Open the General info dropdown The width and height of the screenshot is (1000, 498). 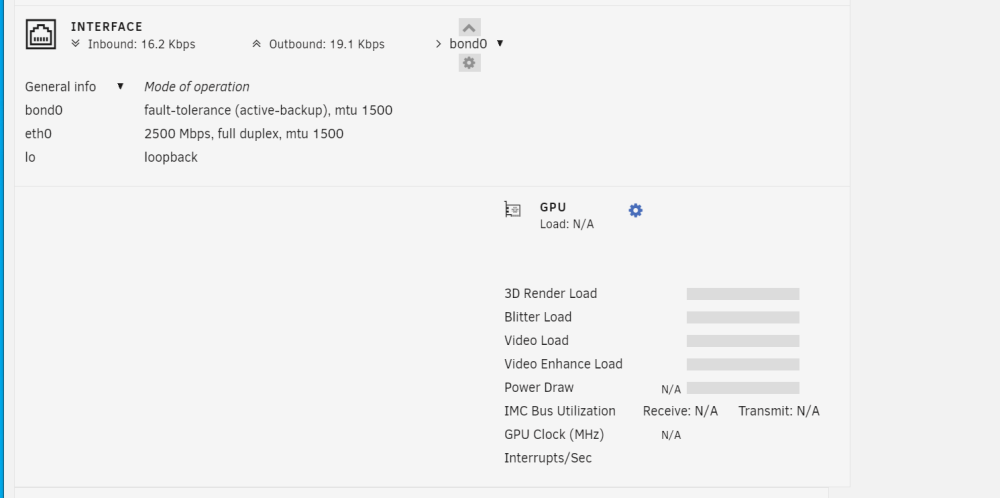point(74,87)
